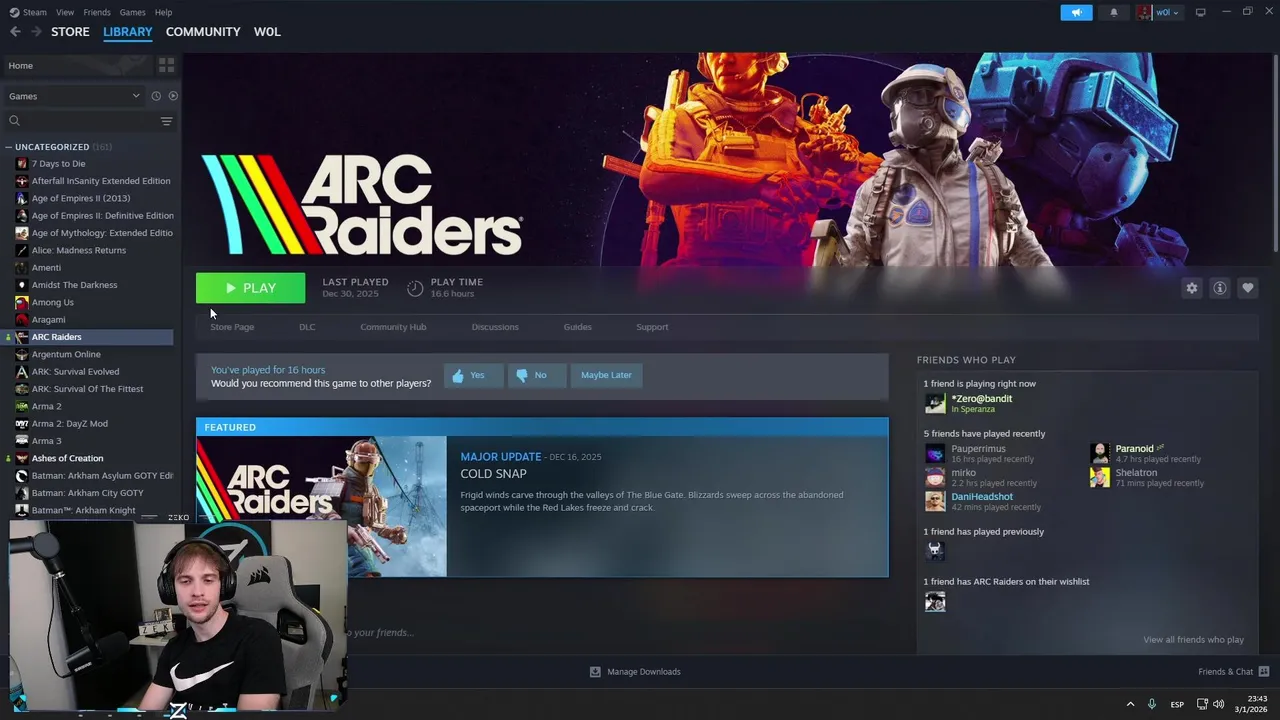The width and height of the screenshot is (1280, 720).
Task: Go to the STORE tab
Action: [x=70, y=32]
